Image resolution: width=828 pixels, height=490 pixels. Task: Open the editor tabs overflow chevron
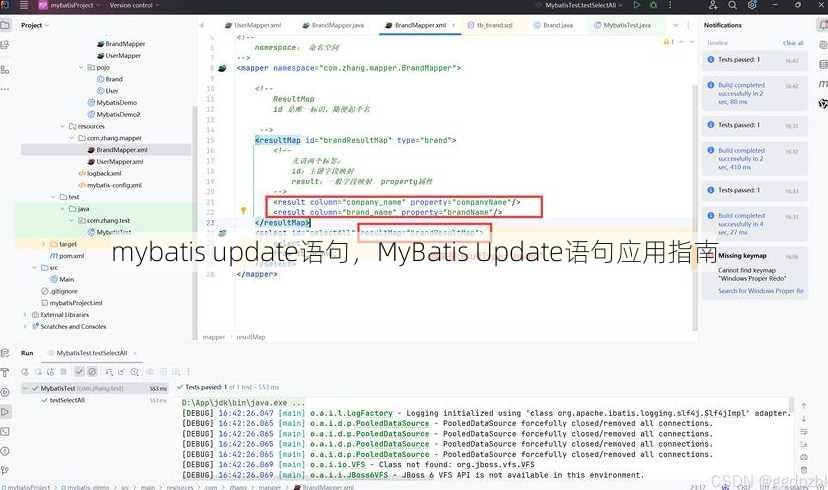click(675, 25)
